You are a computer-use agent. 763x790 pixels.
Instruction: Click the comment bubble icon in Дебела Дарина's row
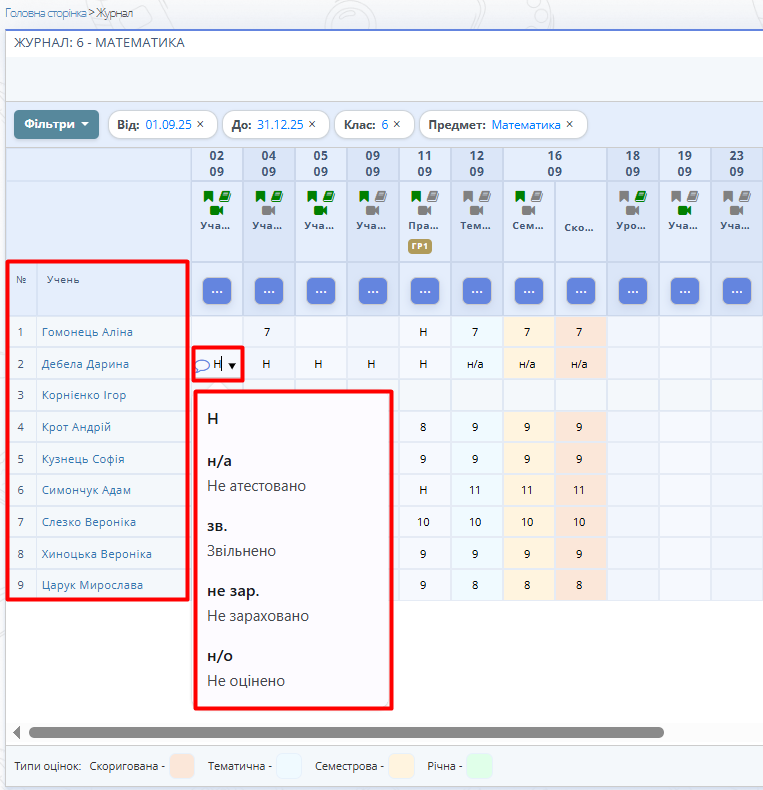202,365
